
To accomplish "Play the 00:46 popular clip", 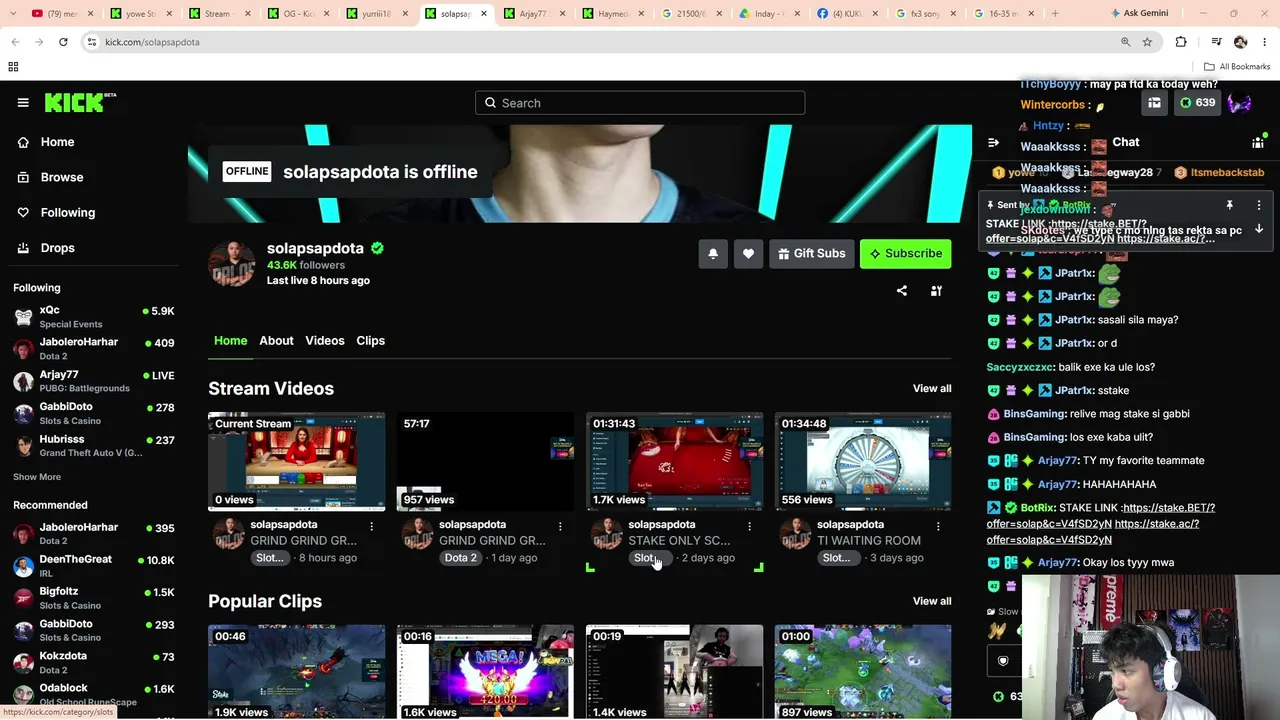I will tap(296, 672).
